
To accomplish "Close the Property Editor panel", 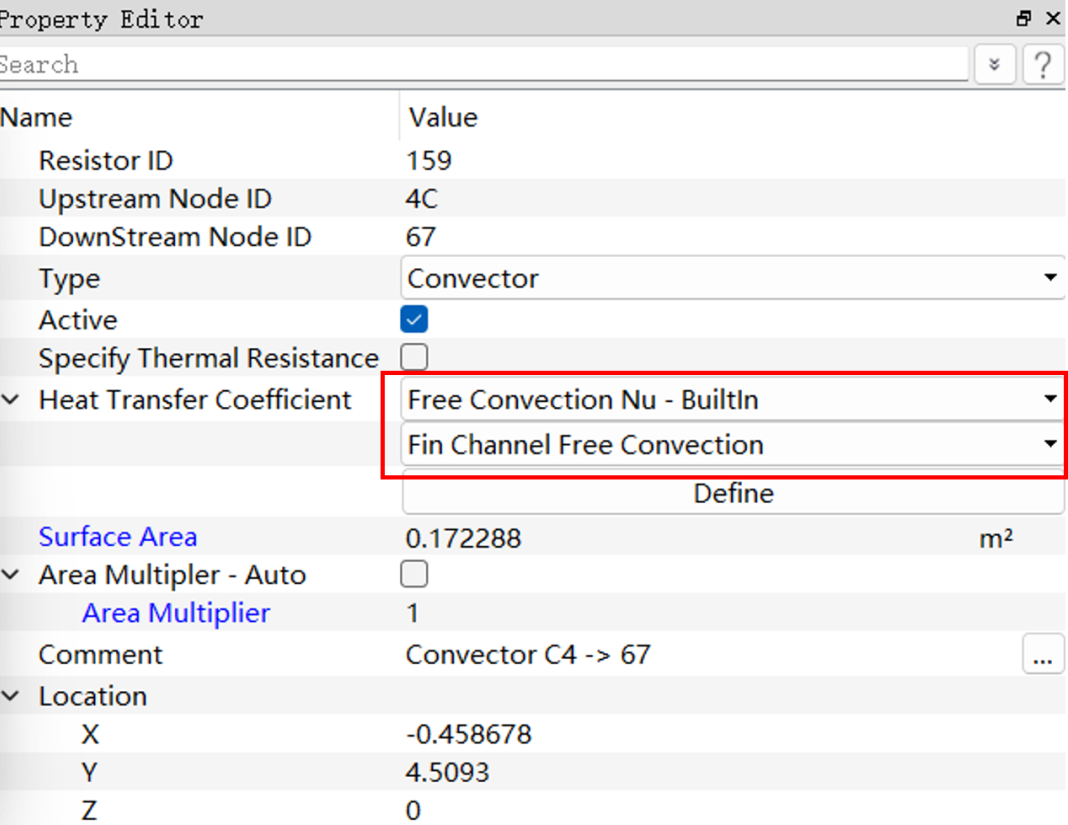I will (1053, 18).
